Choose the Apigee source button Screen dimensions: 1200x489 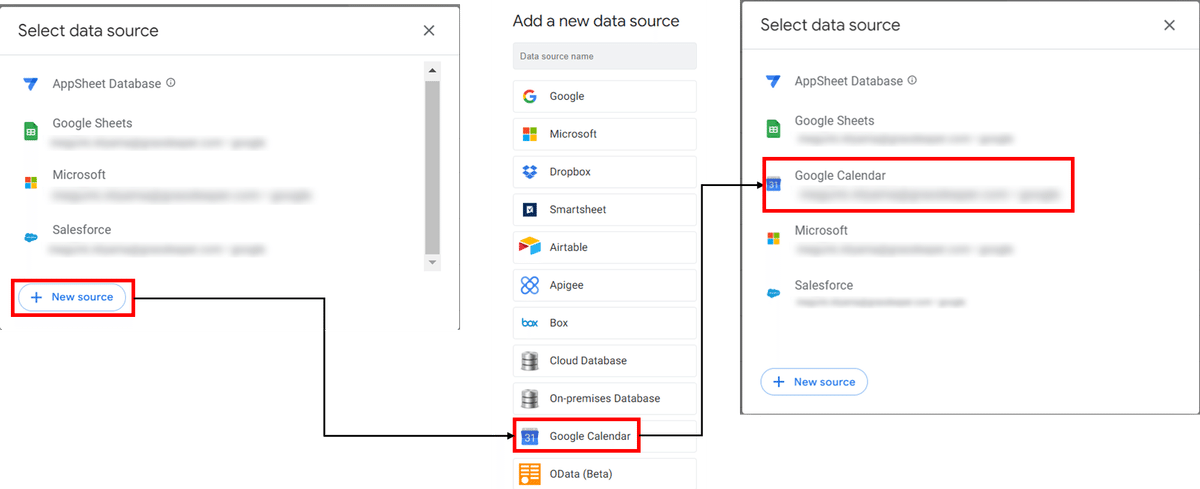[x=605, y=285]
